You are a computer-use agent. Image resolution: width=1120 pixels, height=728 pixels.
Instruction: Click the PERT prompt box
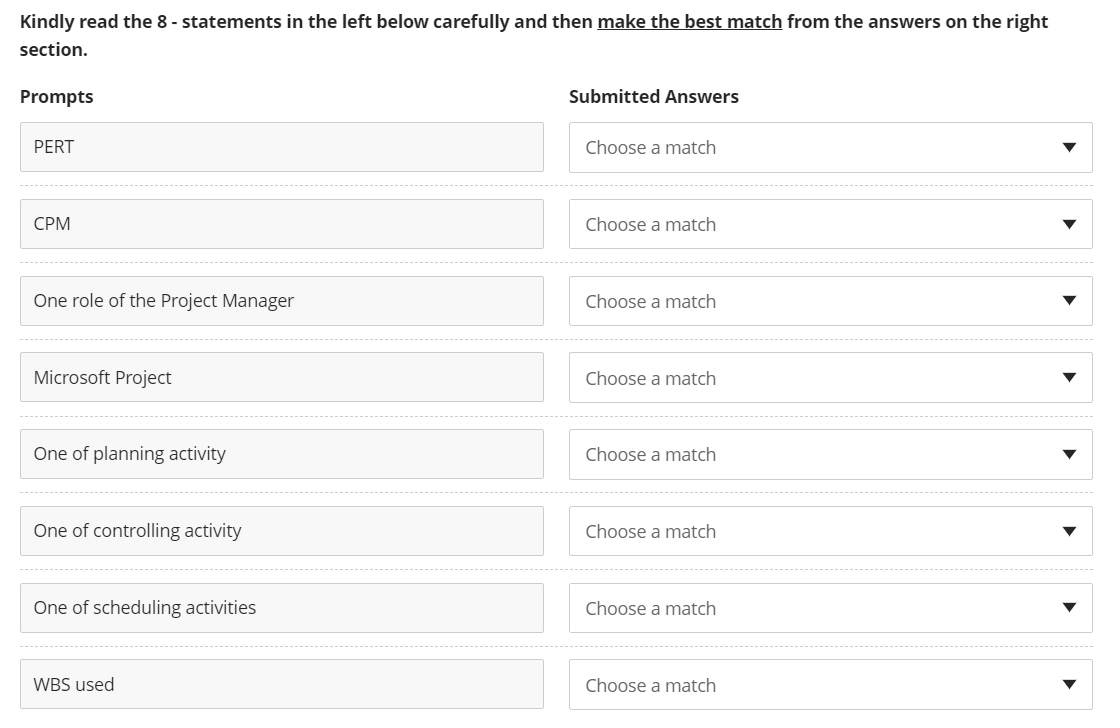(x=281, y=147)
